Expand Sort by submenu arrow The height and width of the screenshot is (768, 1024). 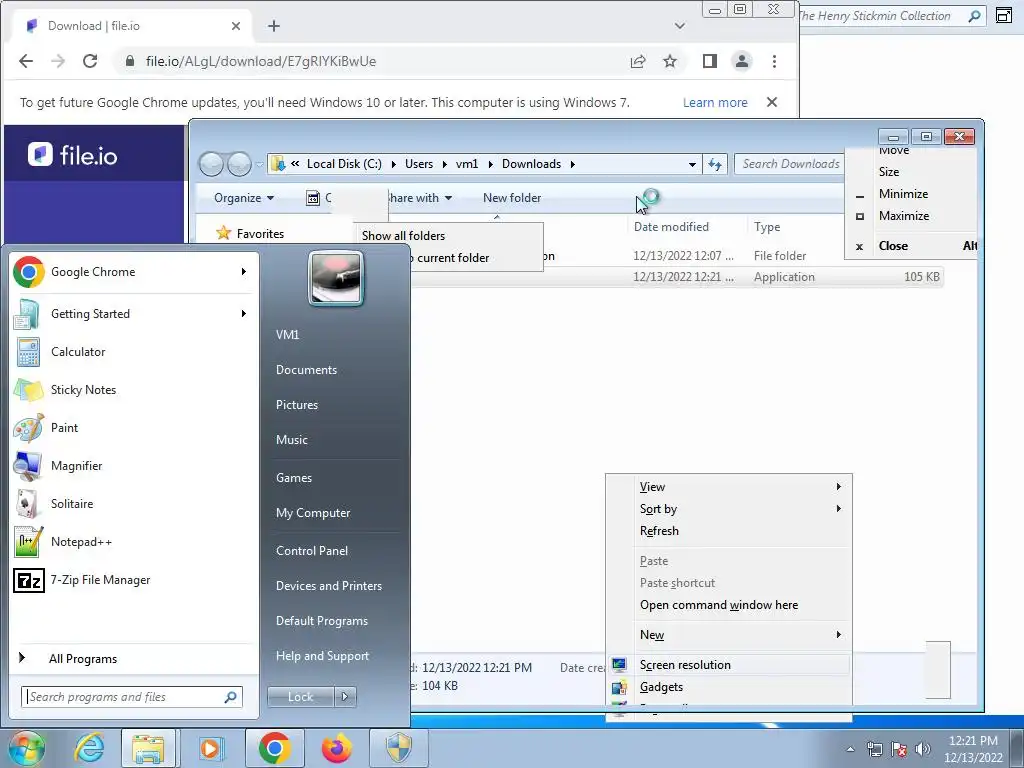(839, 509)
